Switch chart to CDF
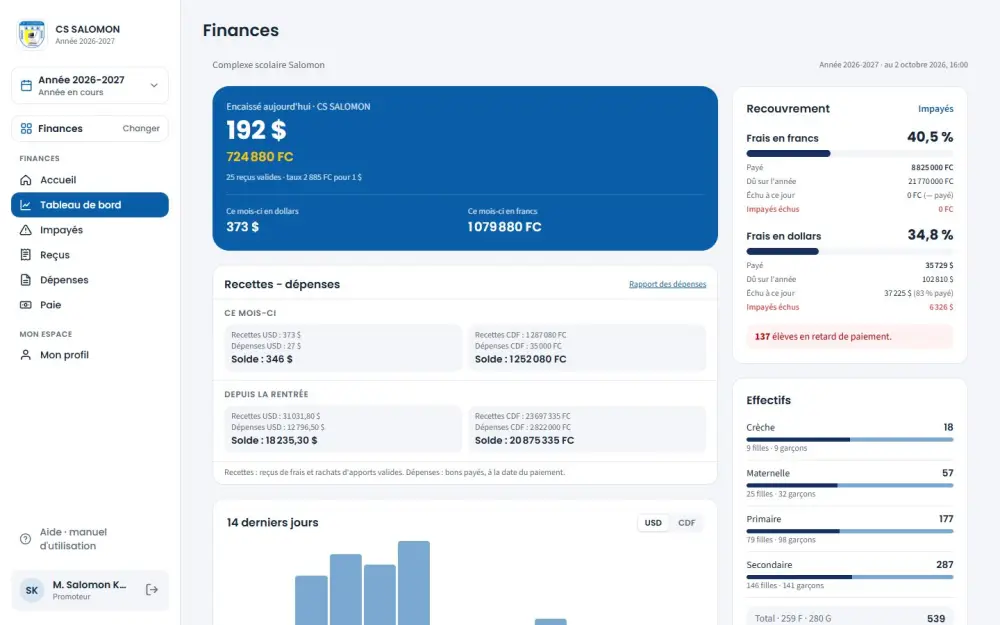 click(686, 523)
